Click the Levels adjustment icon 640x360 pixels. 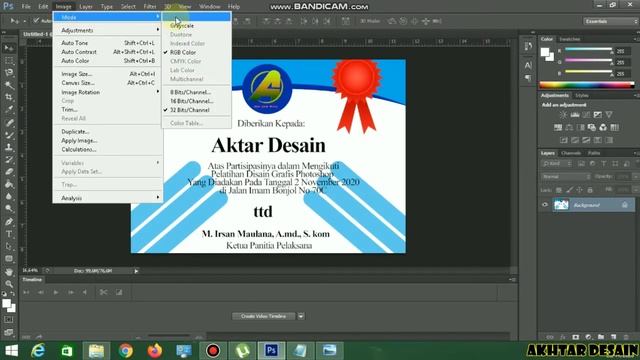pos(575,115)
